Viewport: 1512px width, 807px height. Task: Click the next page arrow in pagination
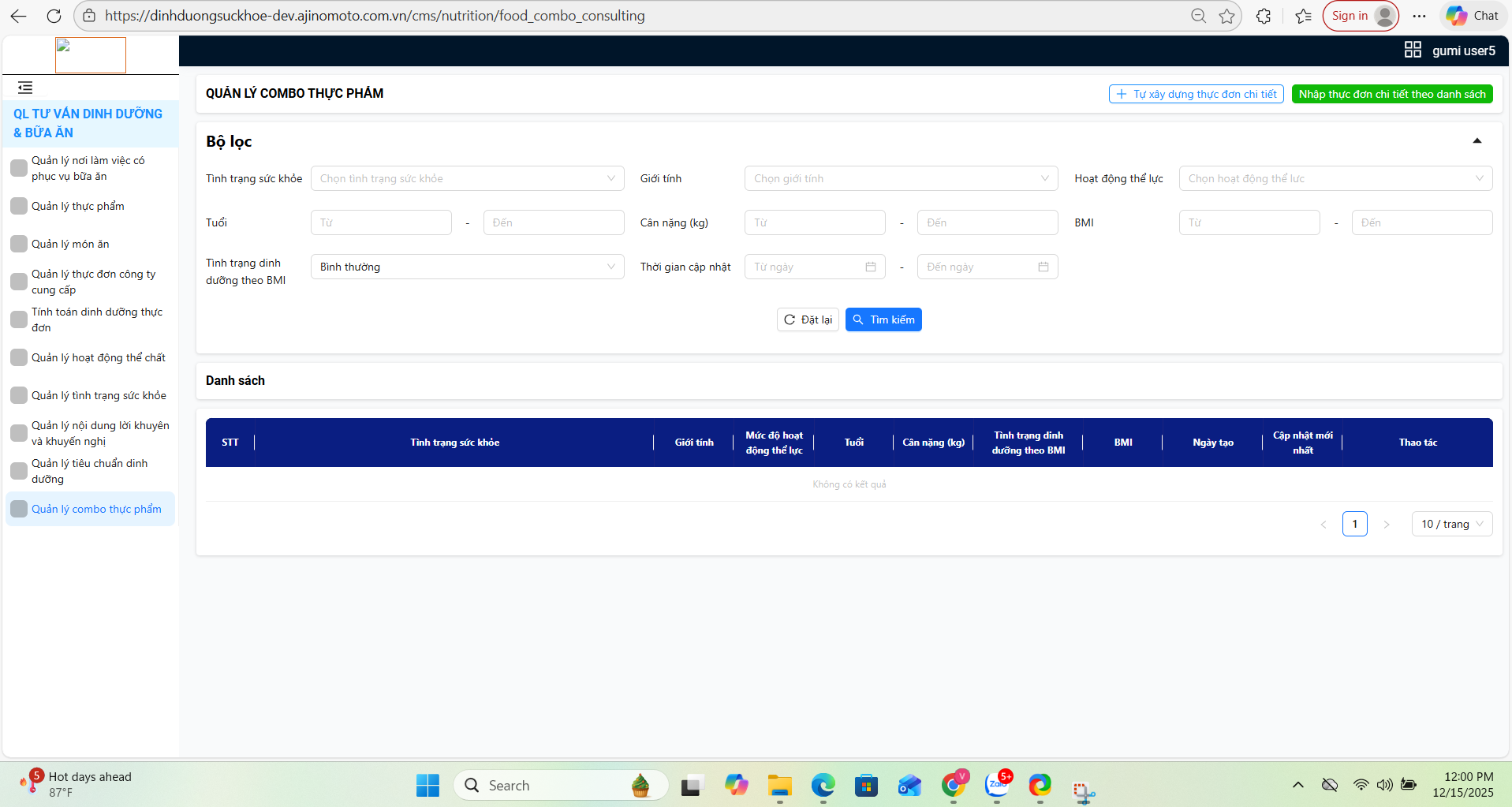[1386, 524]
